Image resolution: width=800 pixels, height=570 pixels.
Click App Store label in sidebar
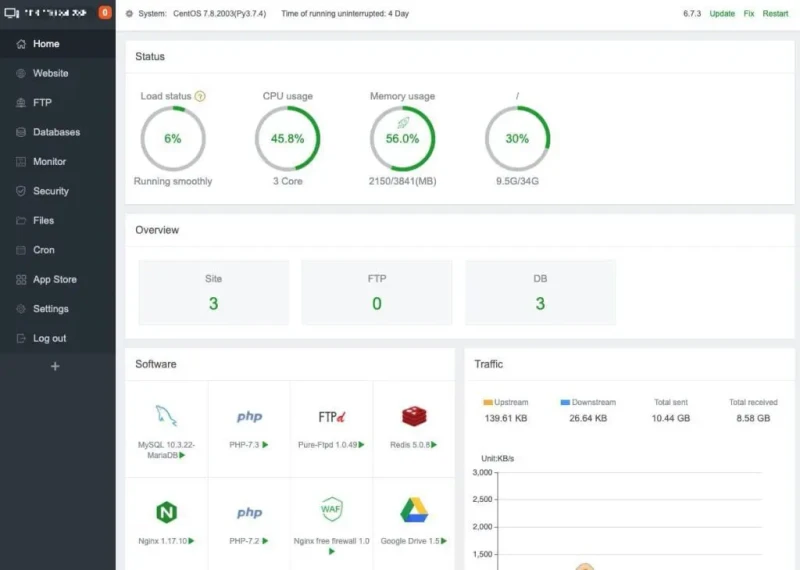[55, 280]
